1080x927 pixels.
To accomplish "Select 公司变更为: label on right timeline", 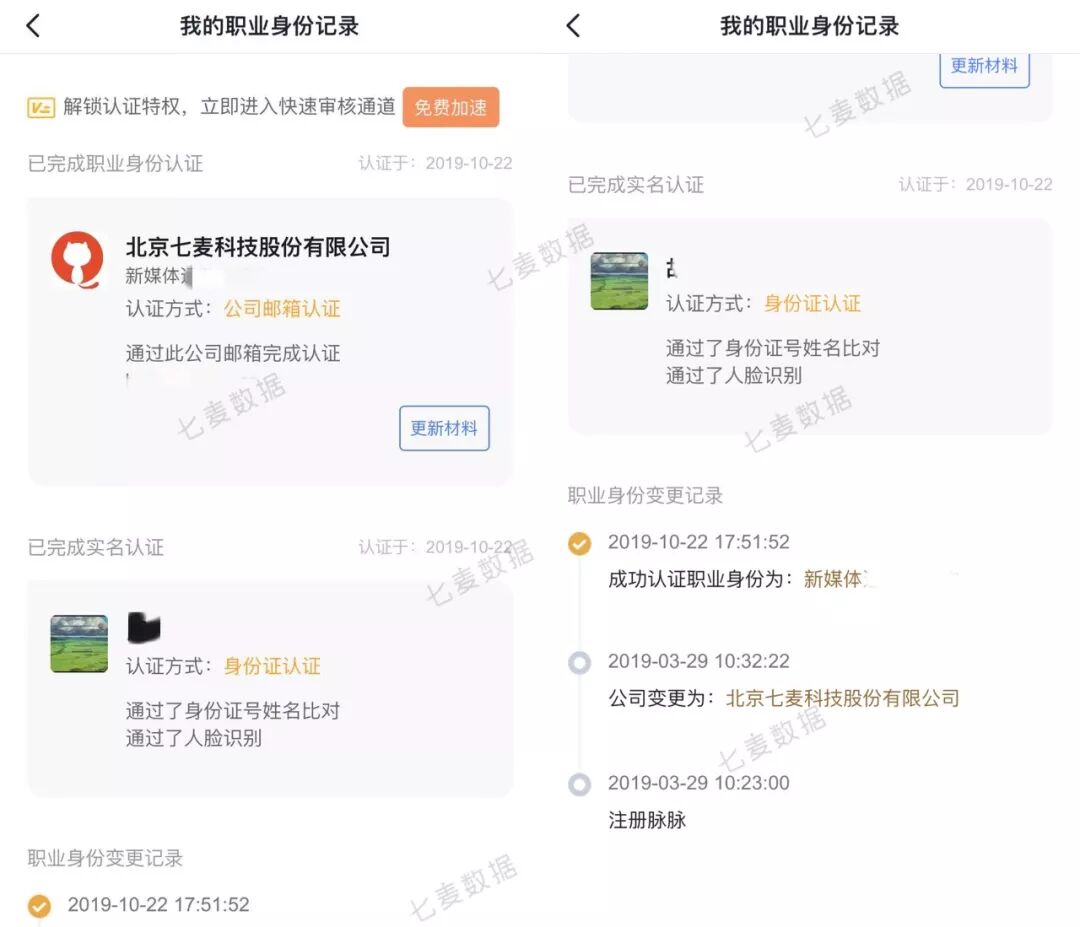I will point(662,698).
